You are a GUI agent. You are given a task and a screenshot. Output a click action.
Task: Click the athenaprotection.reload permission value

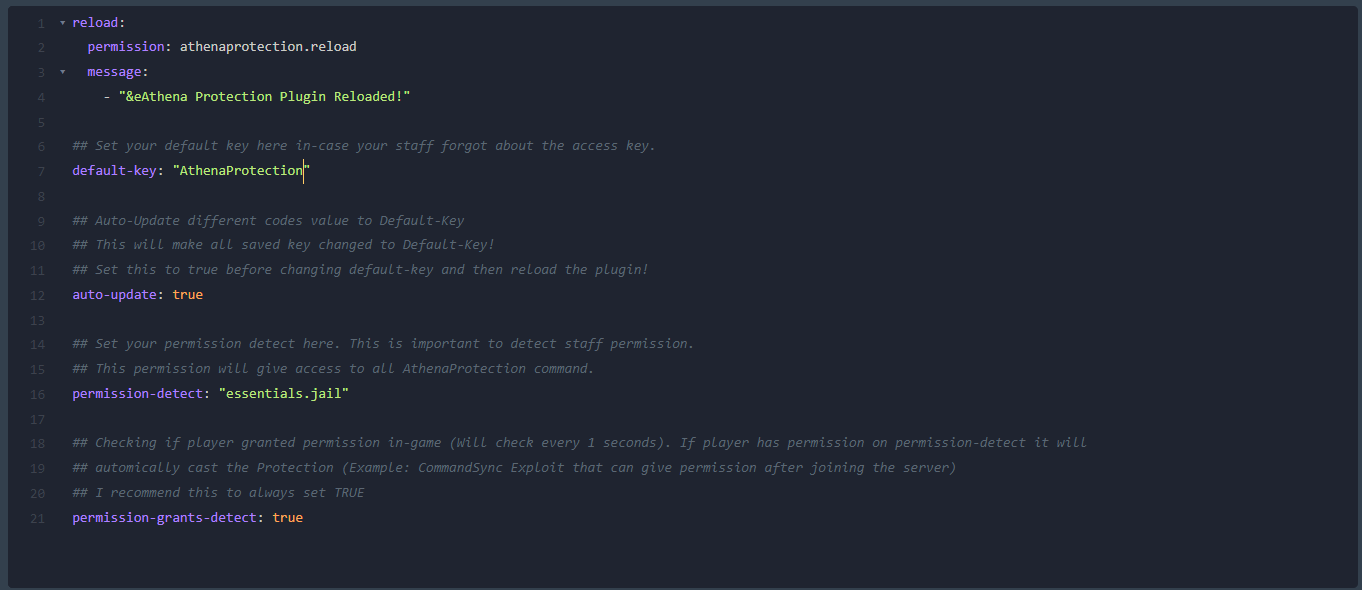click(268, 47)
